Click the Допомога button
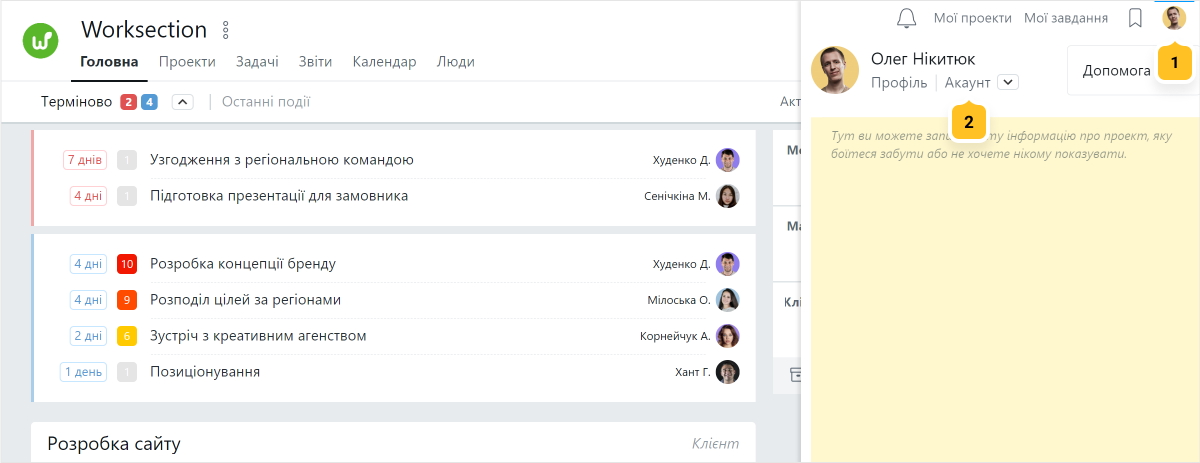 tap(1117, 71)
